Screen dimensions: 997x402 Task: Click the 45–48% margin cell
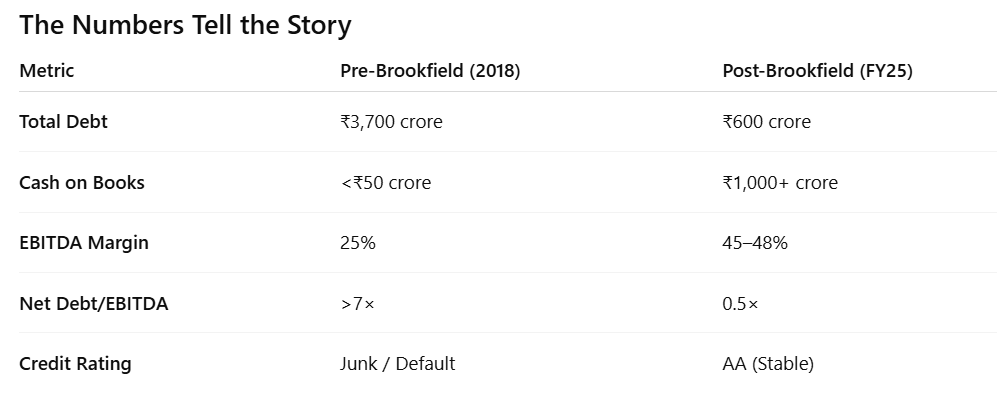tap(755, 243)
